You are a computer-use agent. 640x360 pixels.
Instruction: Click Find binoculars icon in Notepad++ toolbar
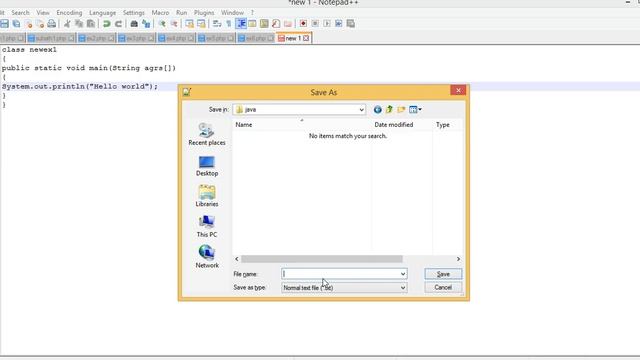pyautogui.click(x=134, y=24)
